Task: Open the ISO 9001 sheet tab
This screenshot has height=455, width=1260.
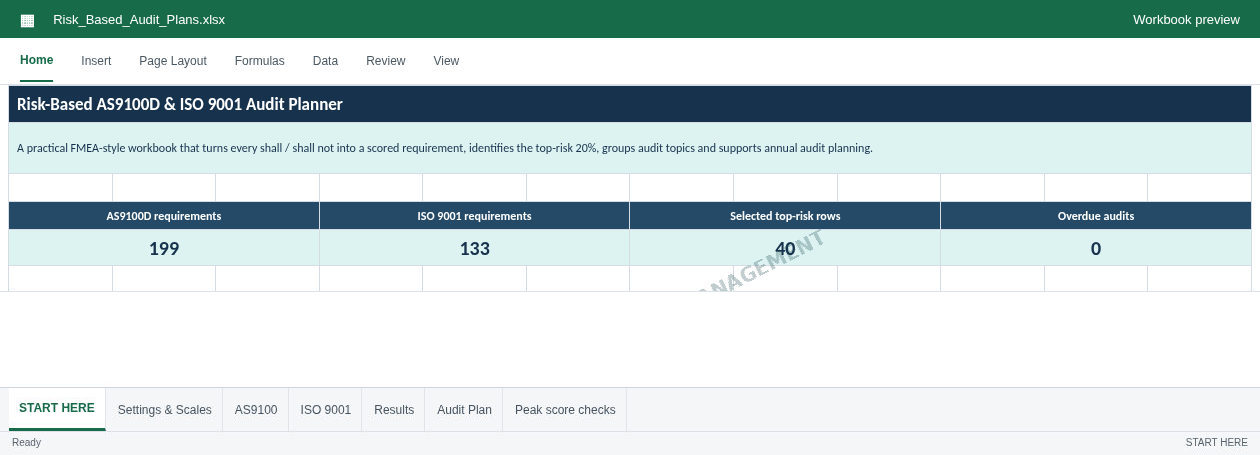Action: click(326, 410)
